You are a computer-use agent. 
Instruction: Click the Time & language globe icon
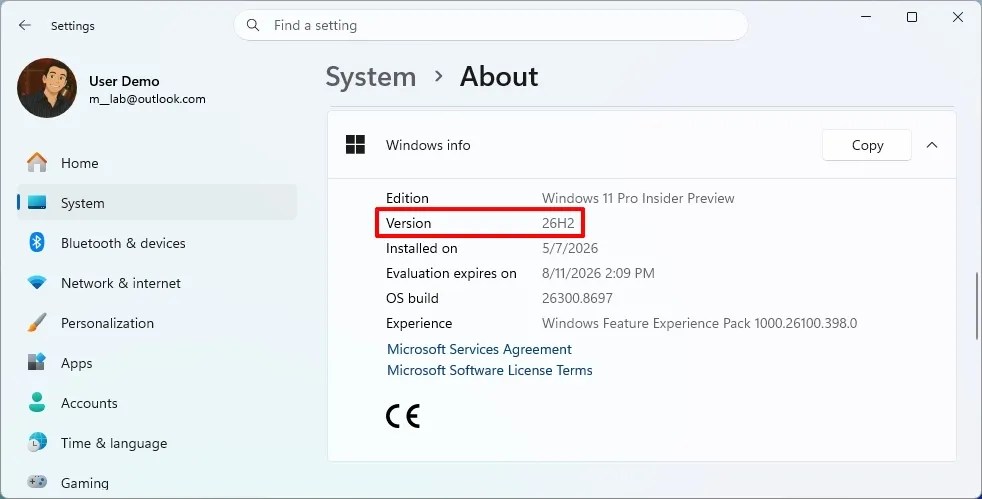37,443
